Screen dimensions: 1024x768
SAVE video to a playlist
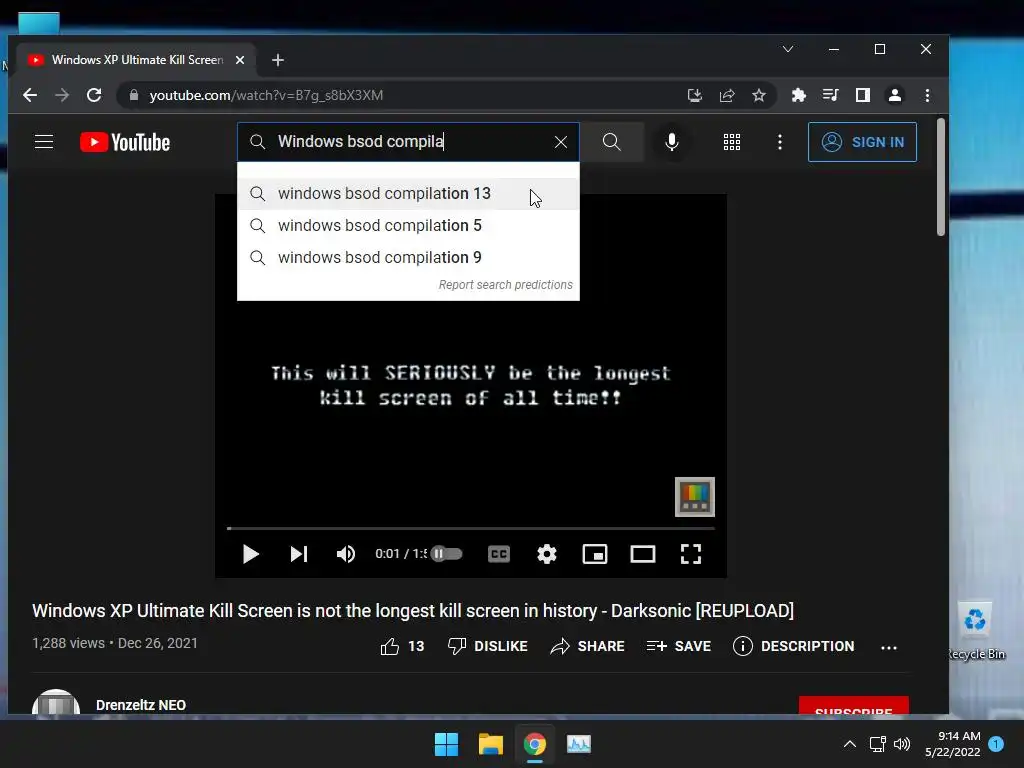(679, 647)
